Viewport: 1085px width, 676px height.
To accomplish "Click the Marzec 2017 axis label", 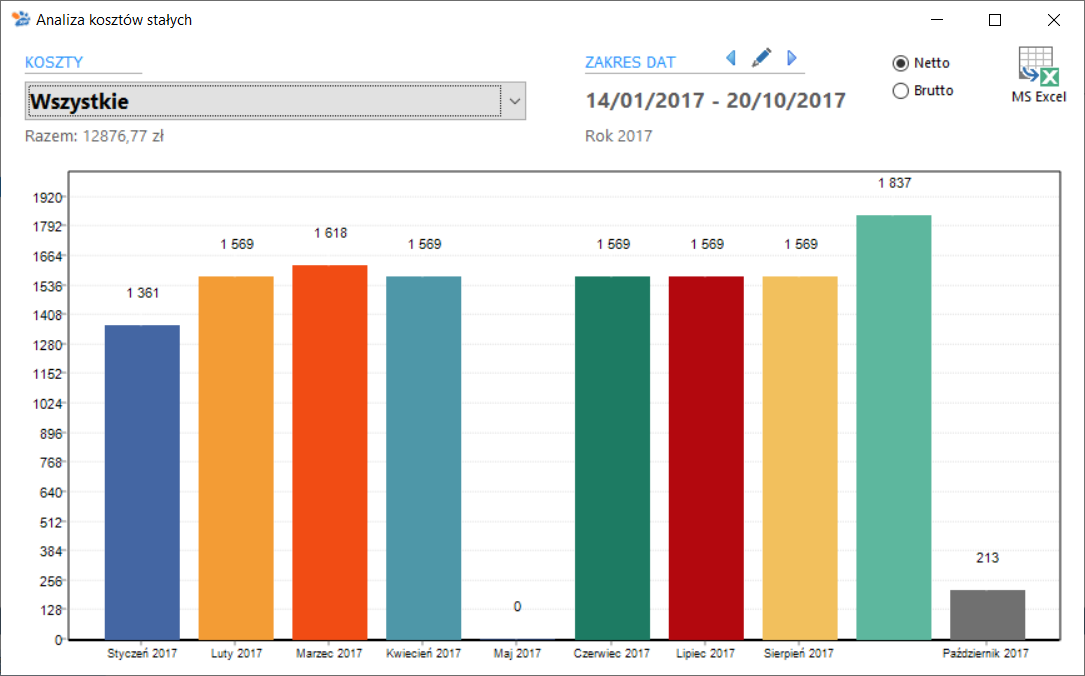I will click(329, 653).
